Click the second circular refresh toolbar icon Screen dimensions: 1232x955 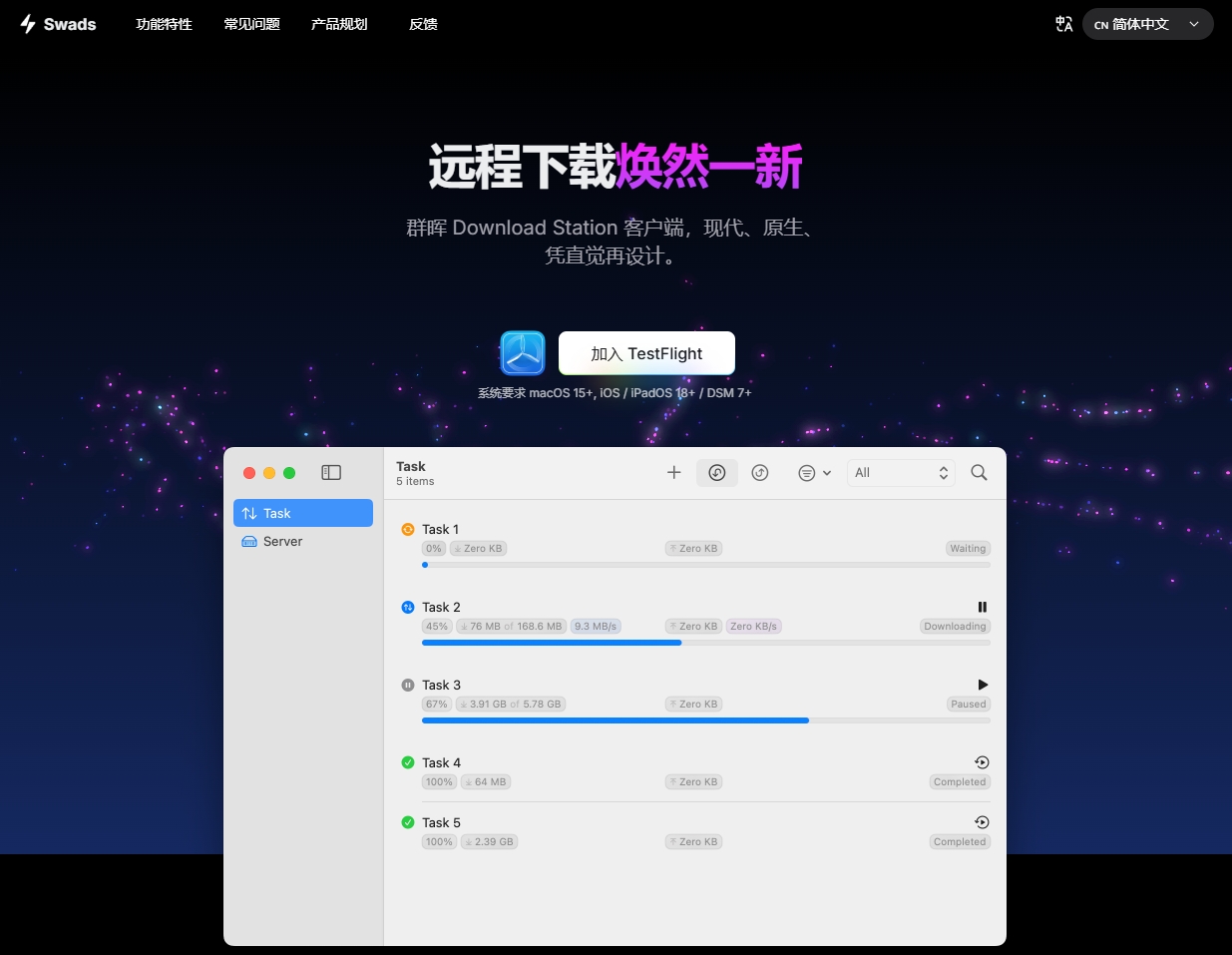point(760,473)
